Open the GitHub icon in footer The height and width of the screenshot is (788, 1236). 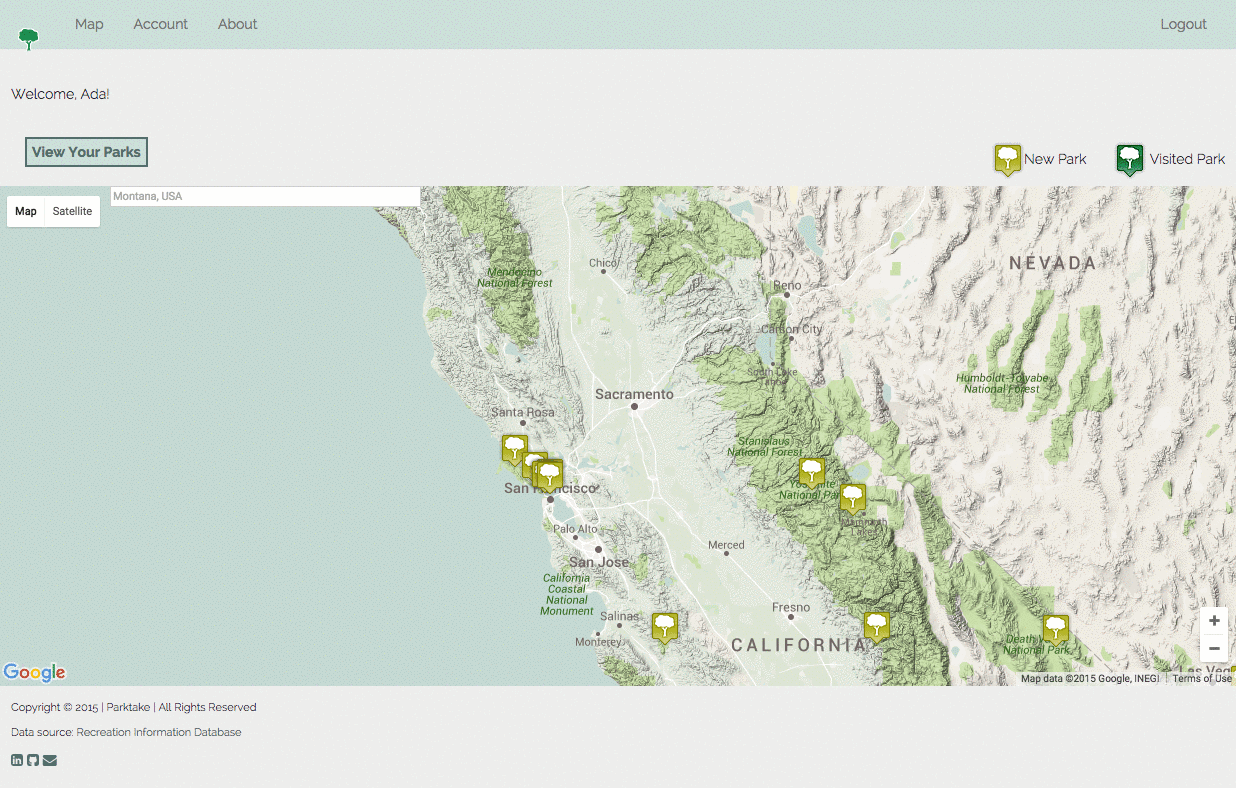click(33, 760)
